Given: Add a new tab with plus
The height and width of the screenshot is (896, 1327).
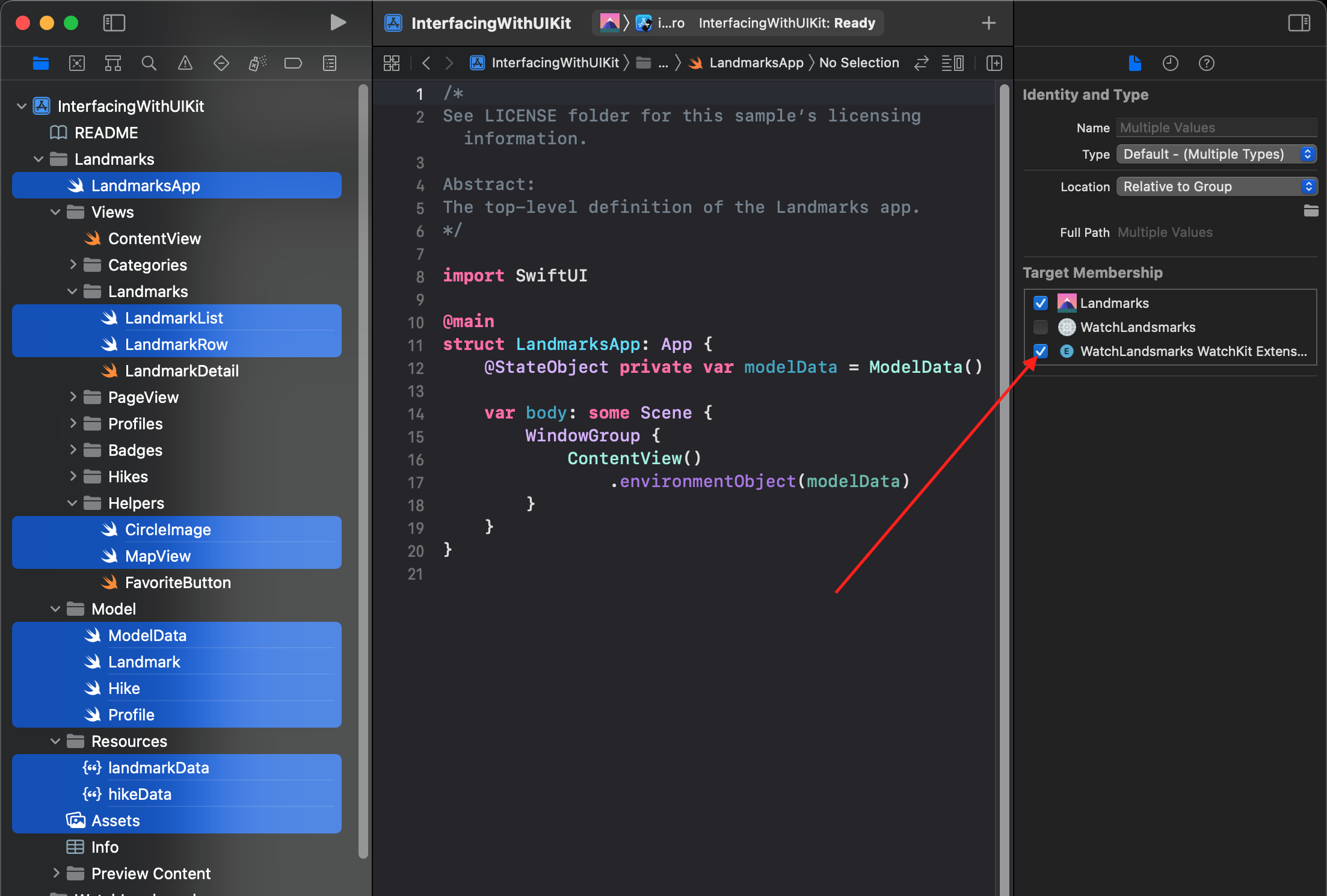Looking at the screenshot, I should [x=988, y=23].
